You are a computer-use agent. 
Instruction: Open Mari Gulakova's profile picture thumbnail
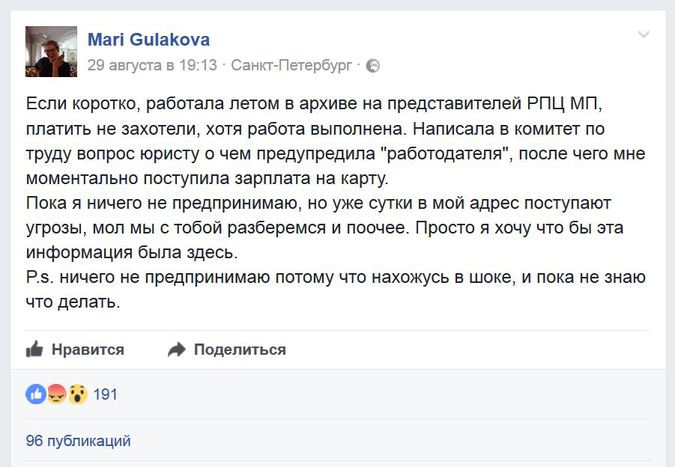click(x=51, y=51)
